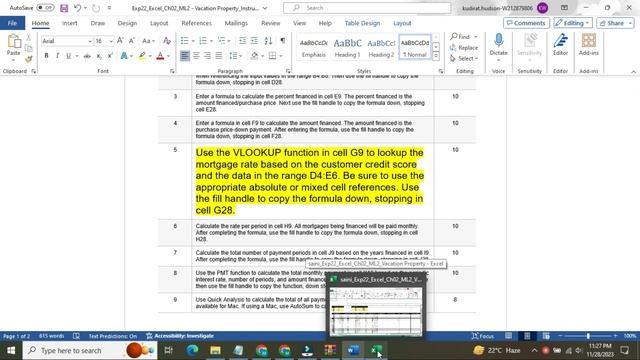Apply subscript formatting
This screenshot has width=640, height=360.
[99, 56]
